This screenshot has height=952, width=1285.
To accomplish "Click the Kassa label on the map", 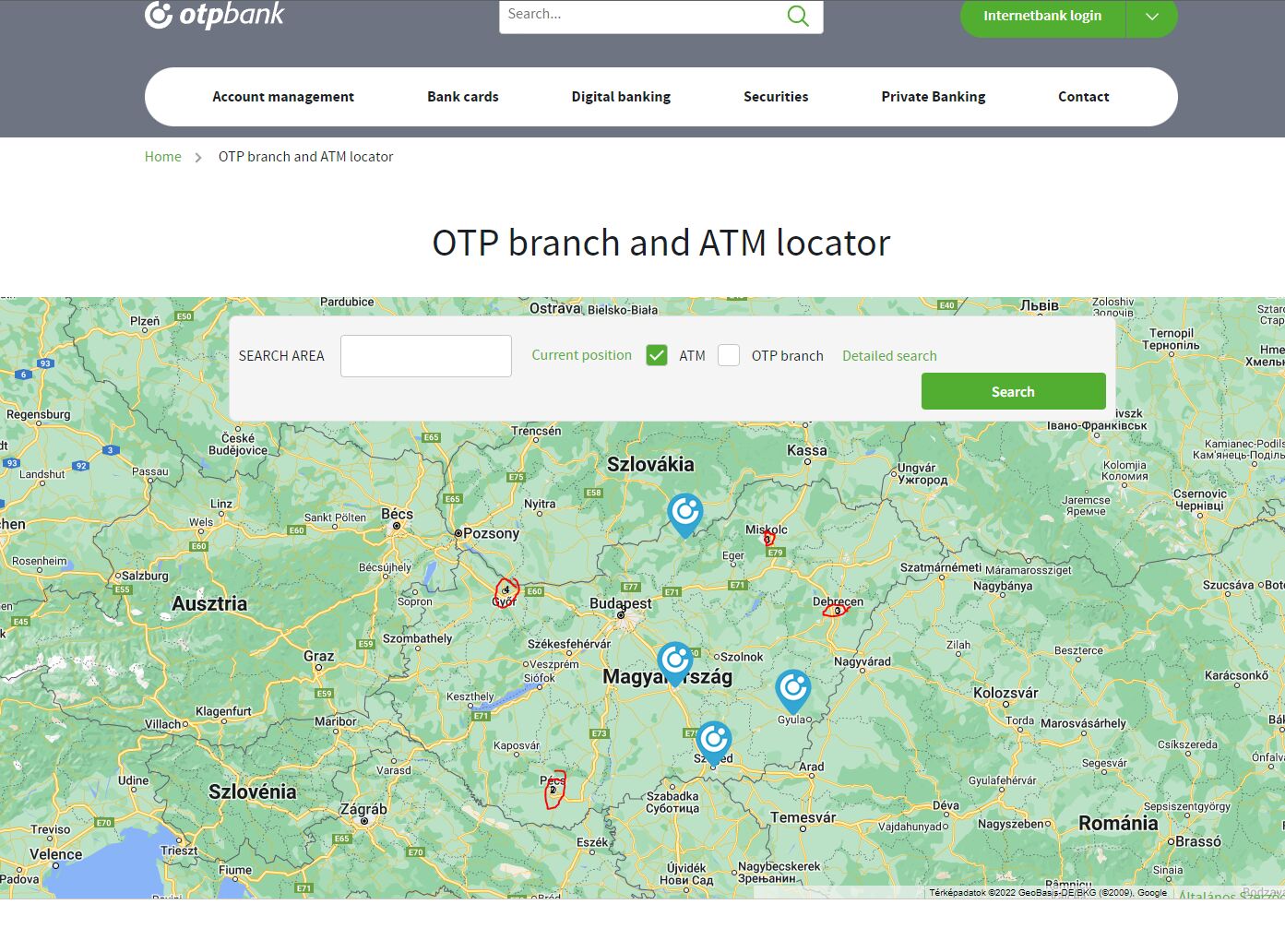I will pyautogui.click(x=807, y=450).
